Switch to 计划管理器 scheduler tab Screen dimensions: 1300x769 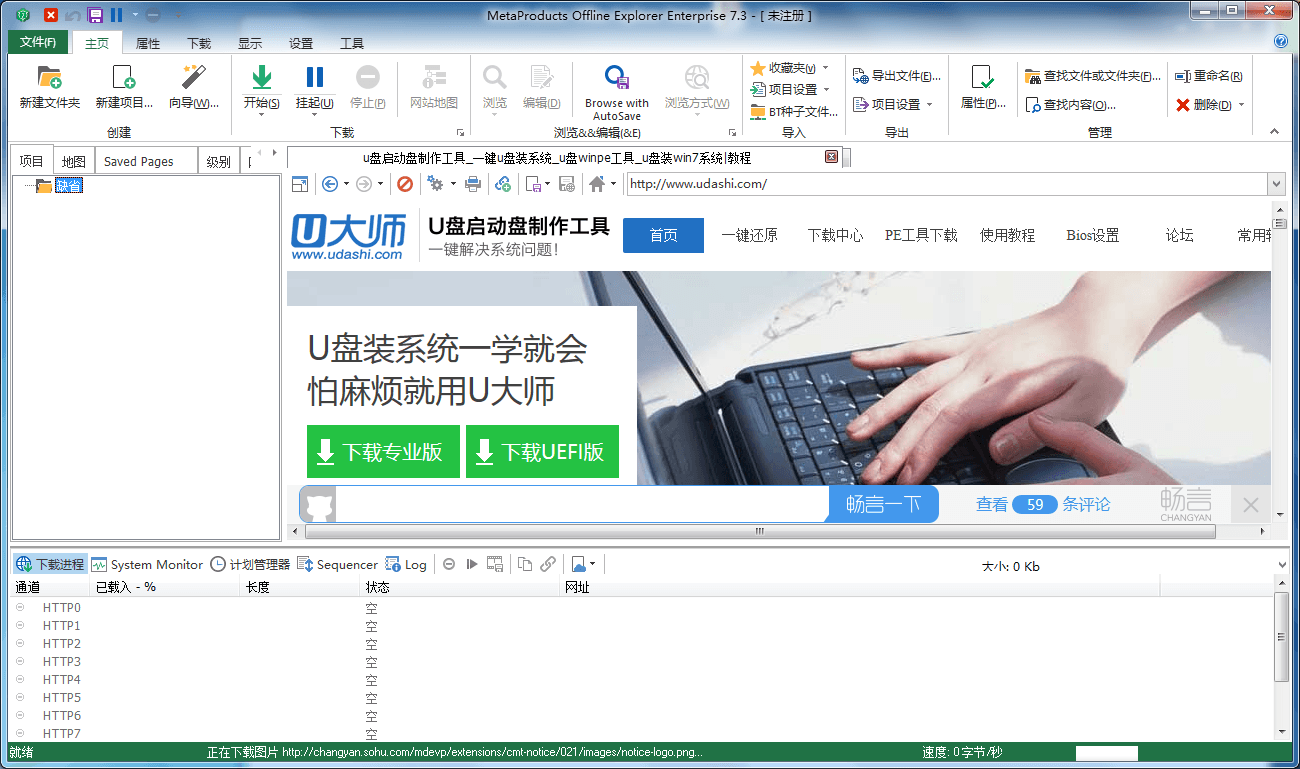click(x=250, y=564)
